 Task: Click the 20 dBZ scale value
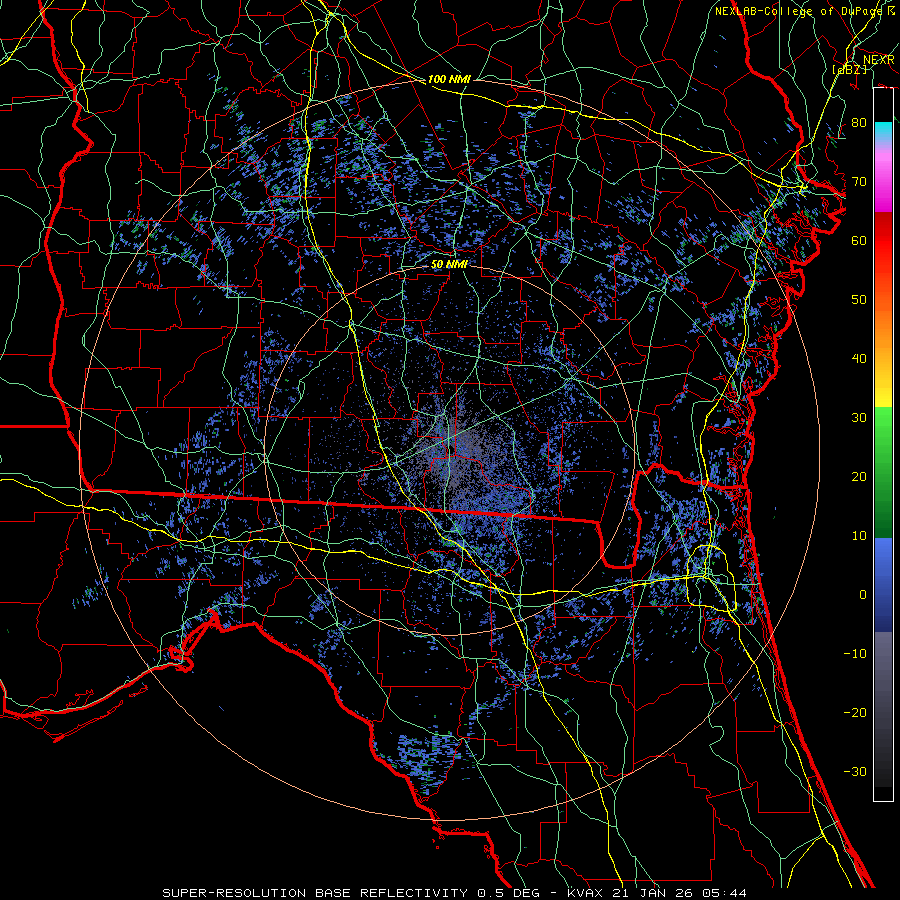859,476
